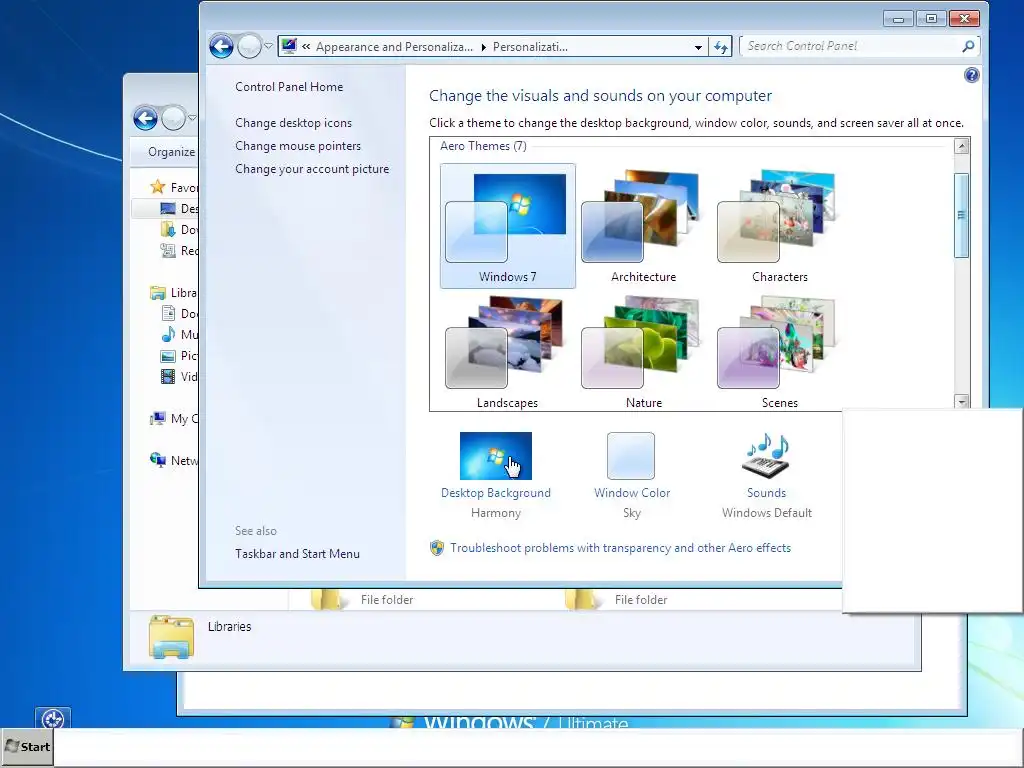Click Favorites star in Explorer sidebar
1024x768 pixels.
(x=157, y=187)
